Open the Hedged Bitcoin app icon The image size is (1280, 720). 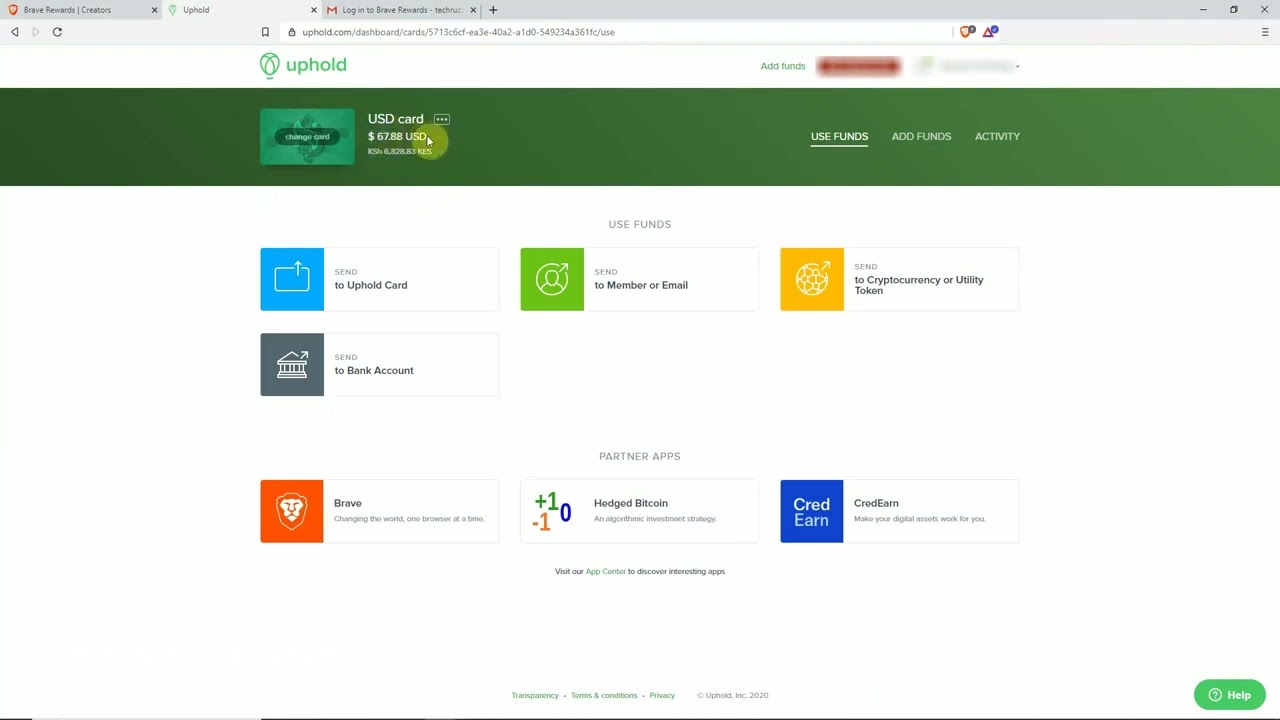point(552,511)
